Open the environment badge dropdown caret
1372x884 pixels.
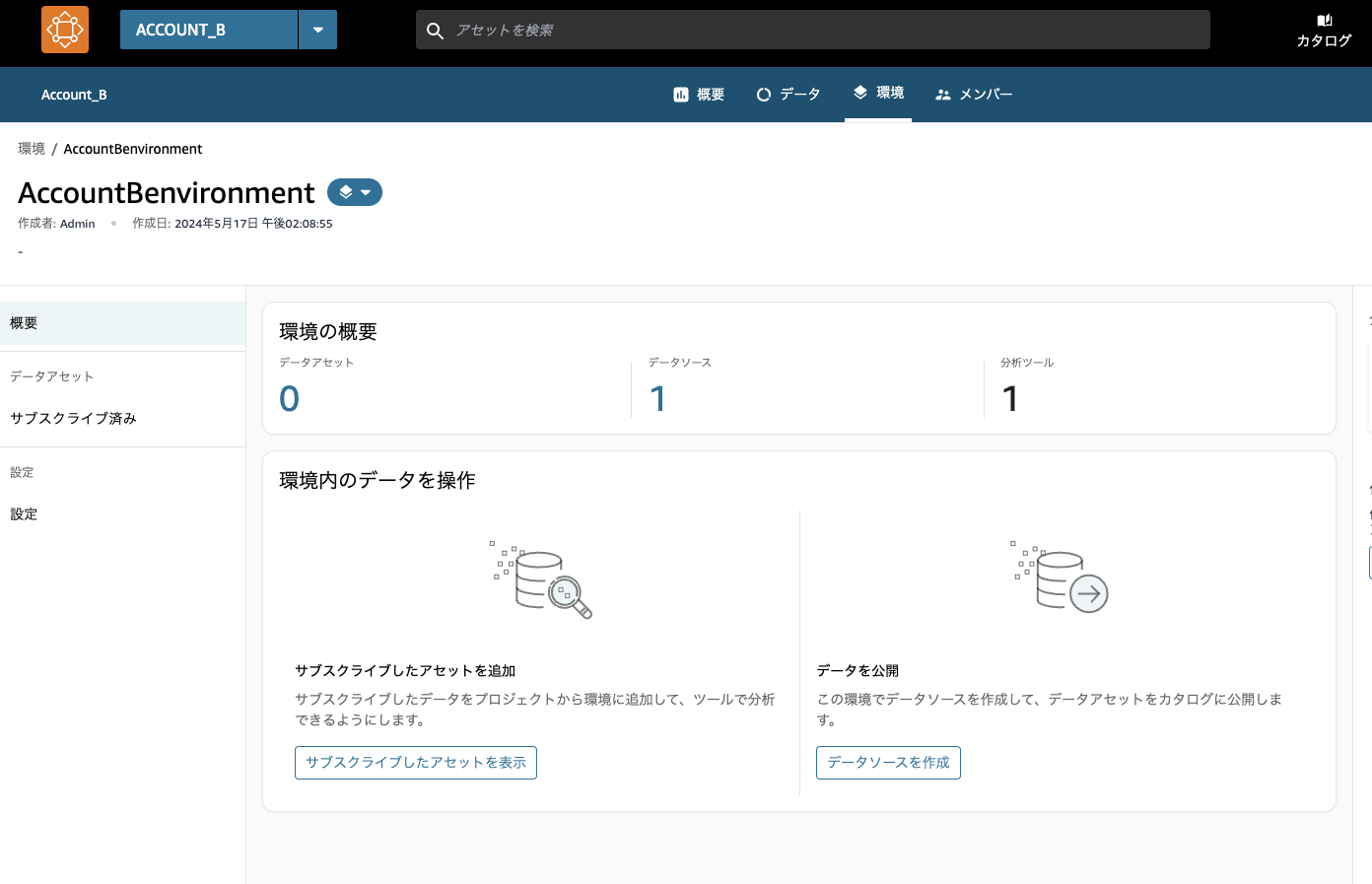(x=366, y=192)
